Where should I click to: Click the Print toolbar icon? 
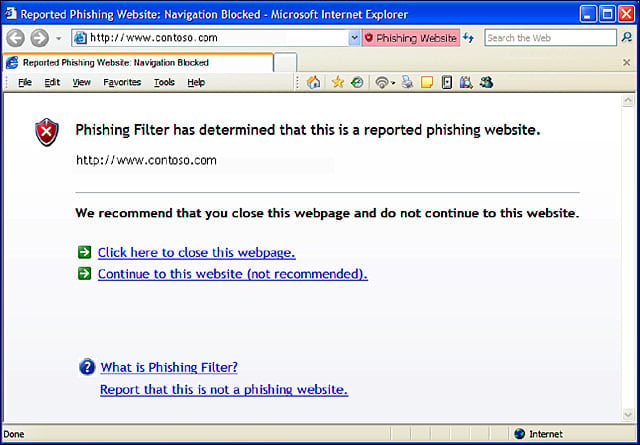point(407,82)
